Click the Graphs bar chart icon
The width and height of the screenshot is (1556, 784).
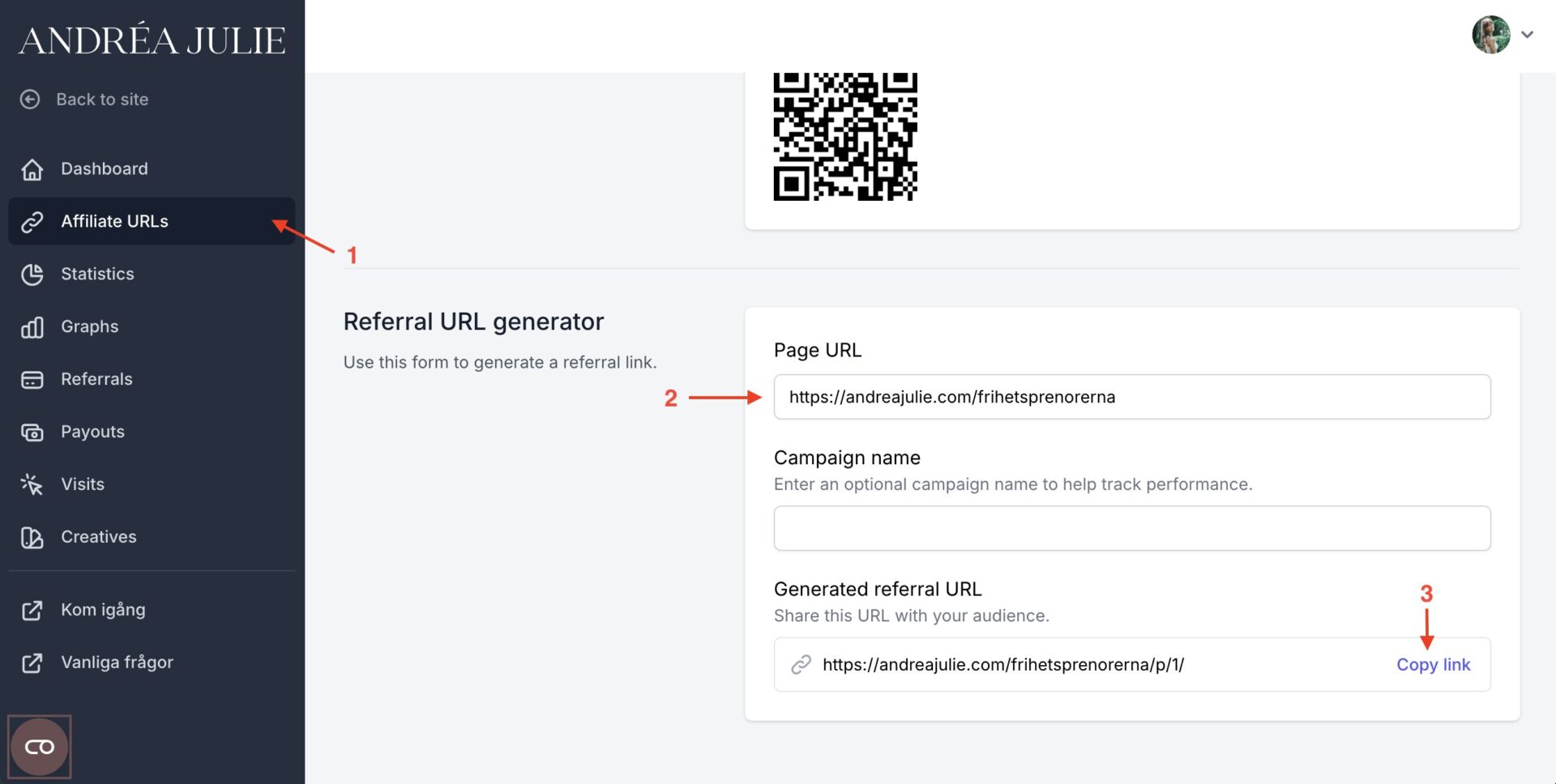(x=32, y=327)
